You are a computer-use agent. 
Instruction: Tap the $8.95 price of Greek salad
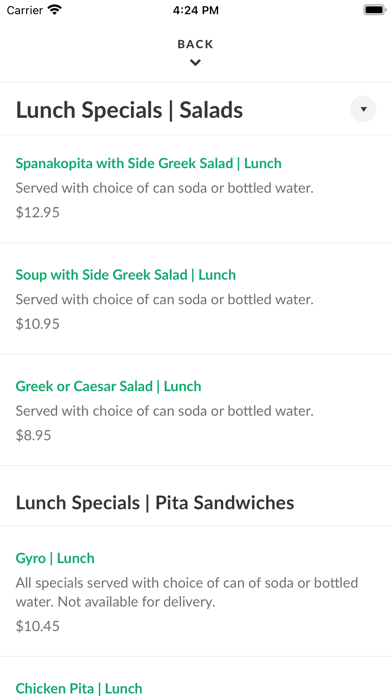click(34, 435)
